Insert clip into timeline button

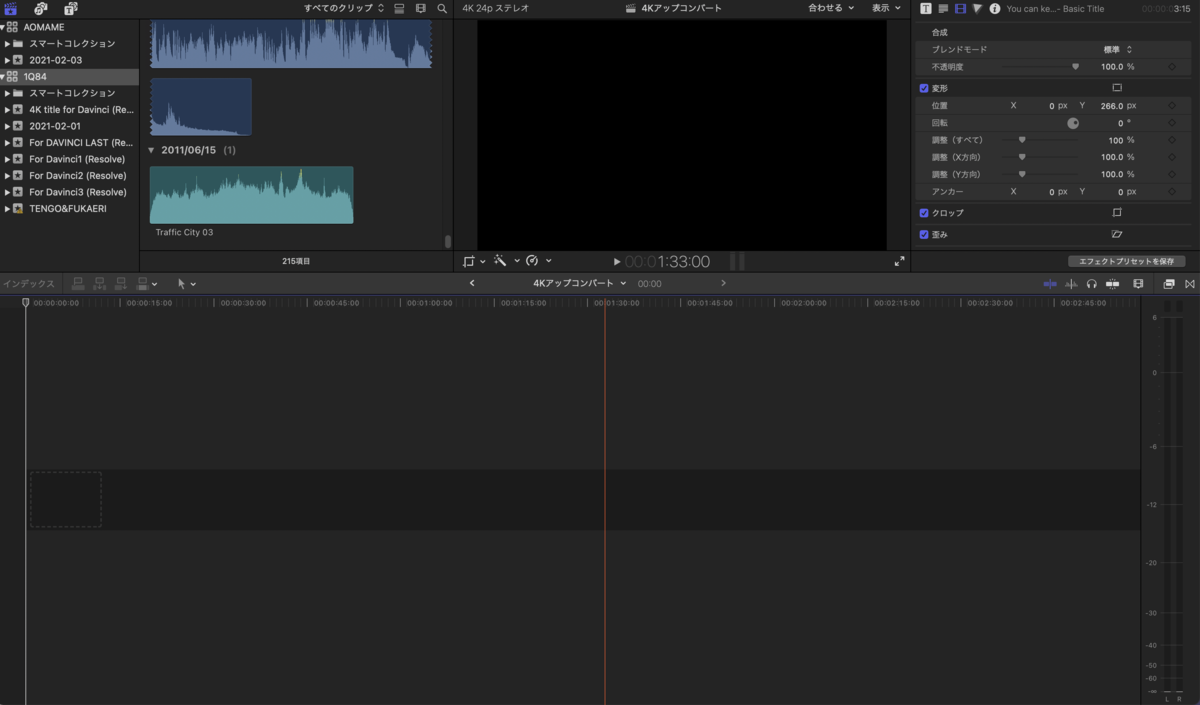click(x=99, y=284)
